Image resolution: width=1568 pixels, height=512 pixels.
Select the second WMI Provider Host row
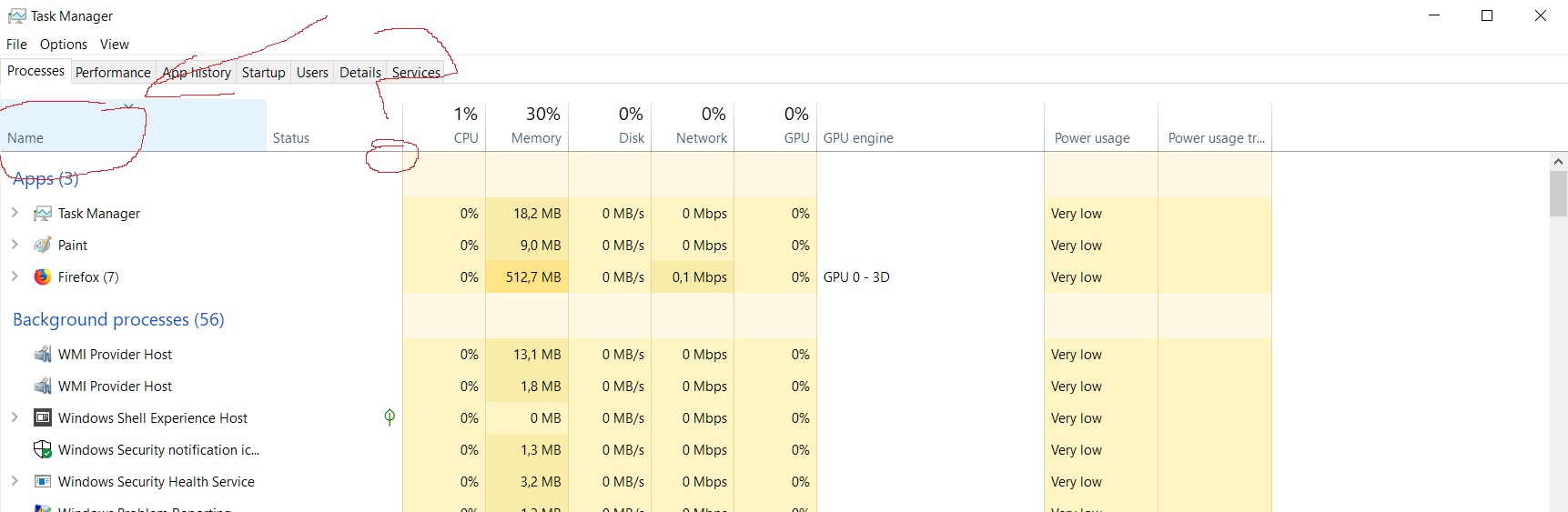[x=116, y=387]
